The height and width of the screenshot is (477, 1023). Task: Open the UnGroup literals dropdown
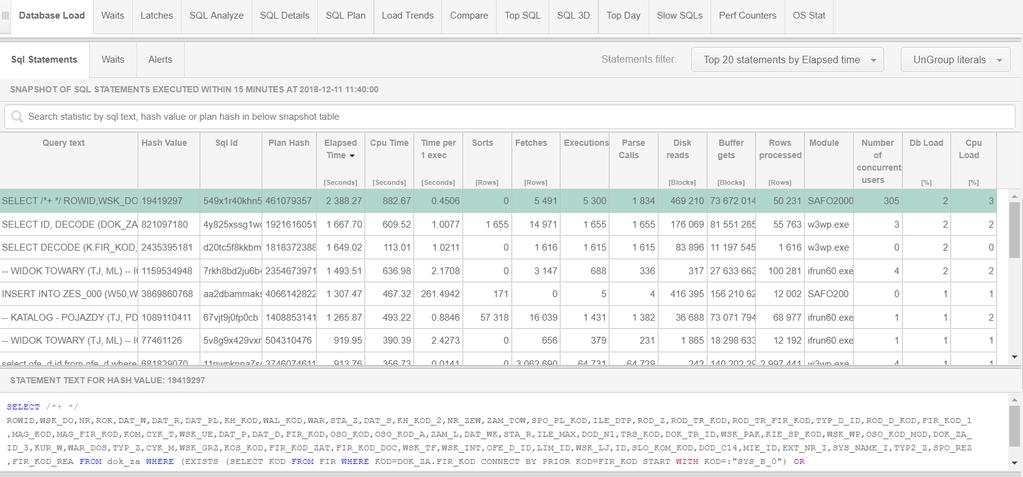pos(956,60)
